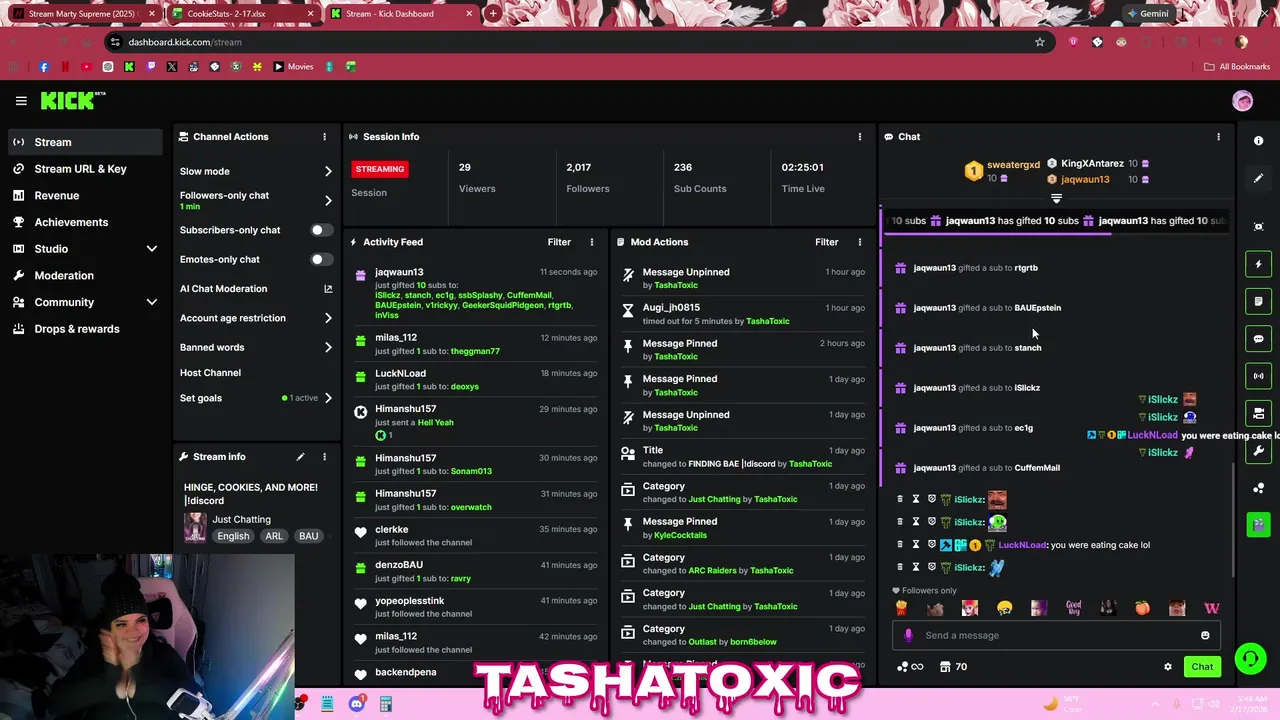Open Stream URL & Key page
Screen dimensions: 1280x720
[84, 169]
